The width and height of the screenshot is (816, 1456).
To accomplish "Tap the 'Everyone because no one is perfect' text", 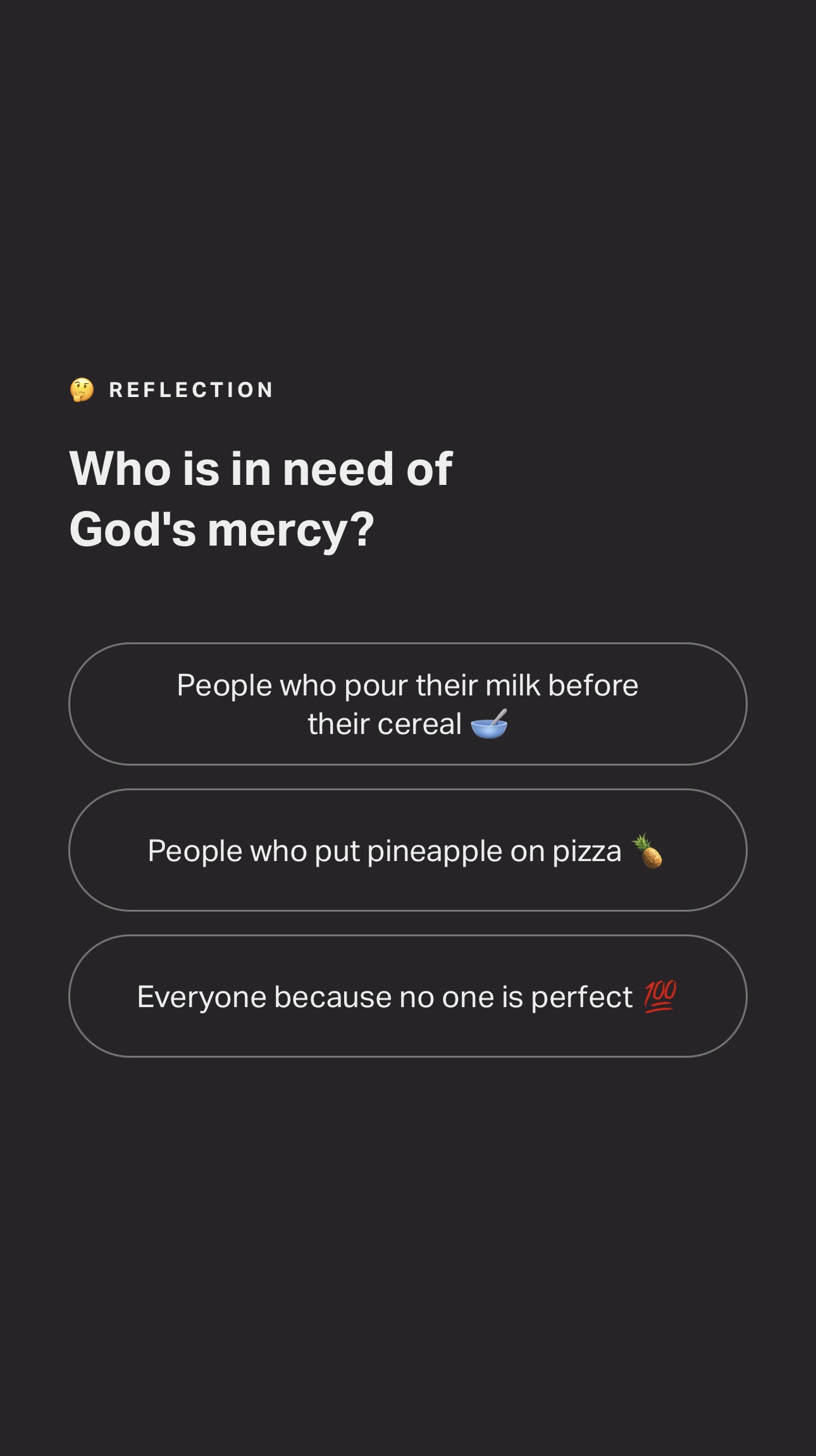I will pos(385,997).
